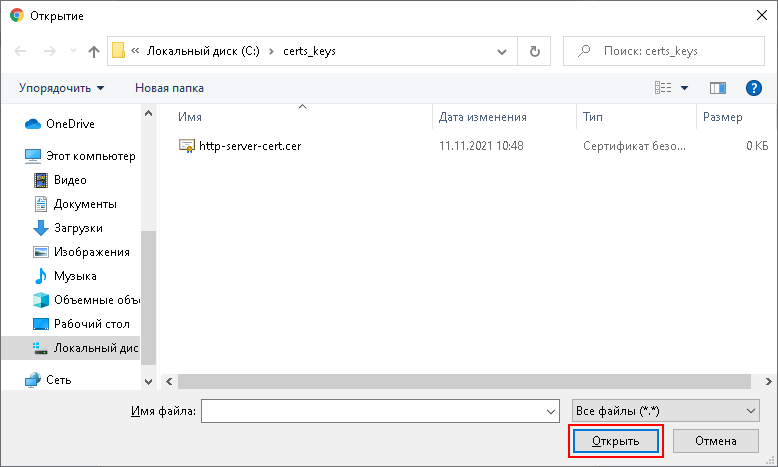Sort by Имя column header
The height and width of the screenshot is (467, 778).
[x=190, y=117]
